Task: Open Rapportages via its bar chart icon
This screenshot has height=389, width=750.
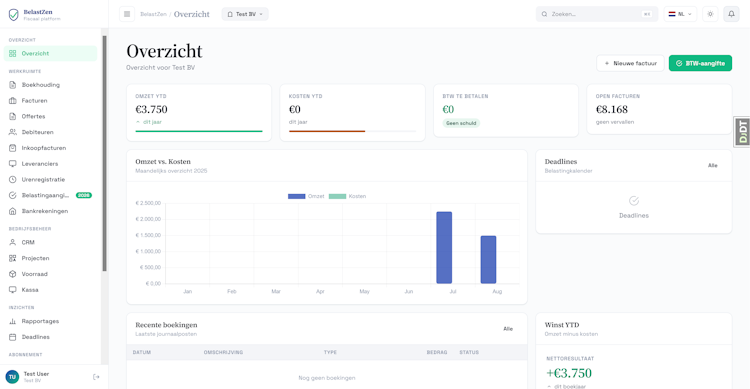Action: (x=13, y=321)
